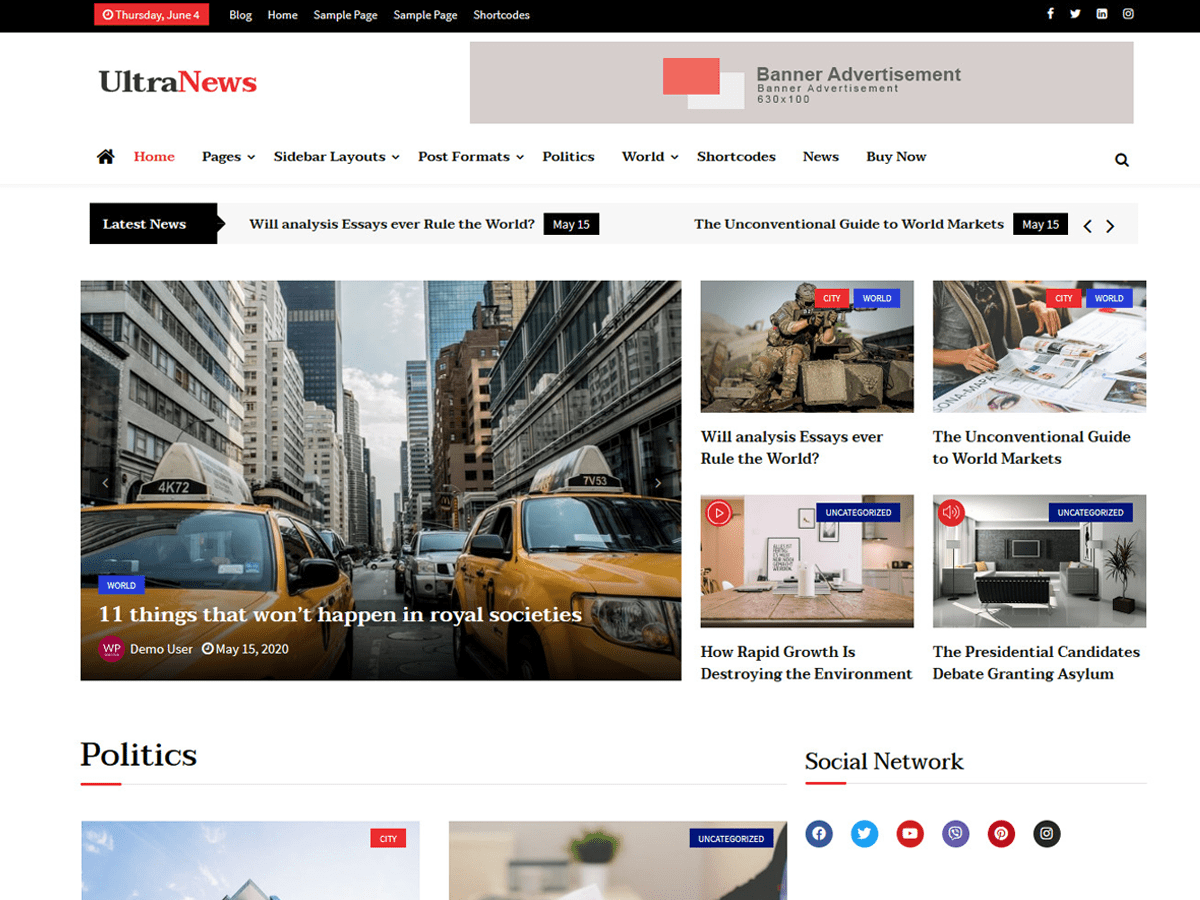Expand the Sidebar Layouts dropdown
The image size is (1200, 900).
pyautogui.click(x=330, y=156)
